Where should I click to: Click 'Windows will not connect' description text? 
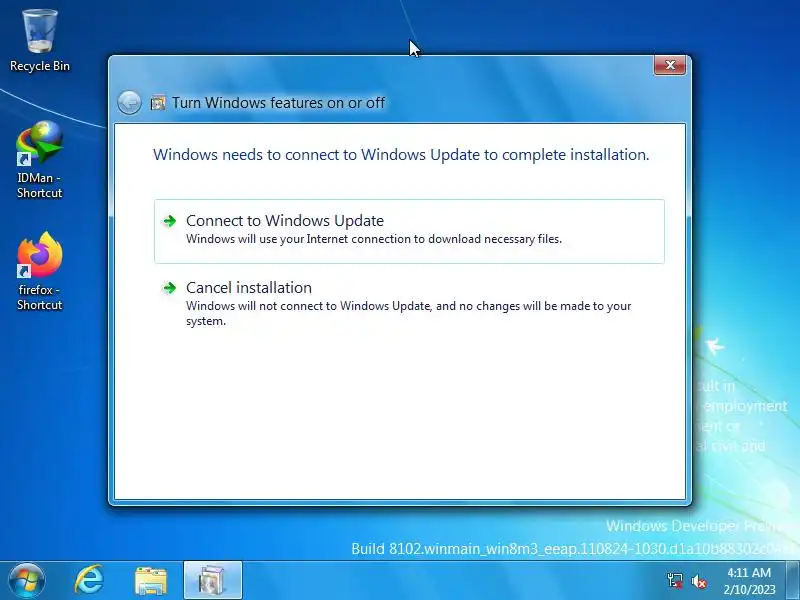[x=409, y=313]
